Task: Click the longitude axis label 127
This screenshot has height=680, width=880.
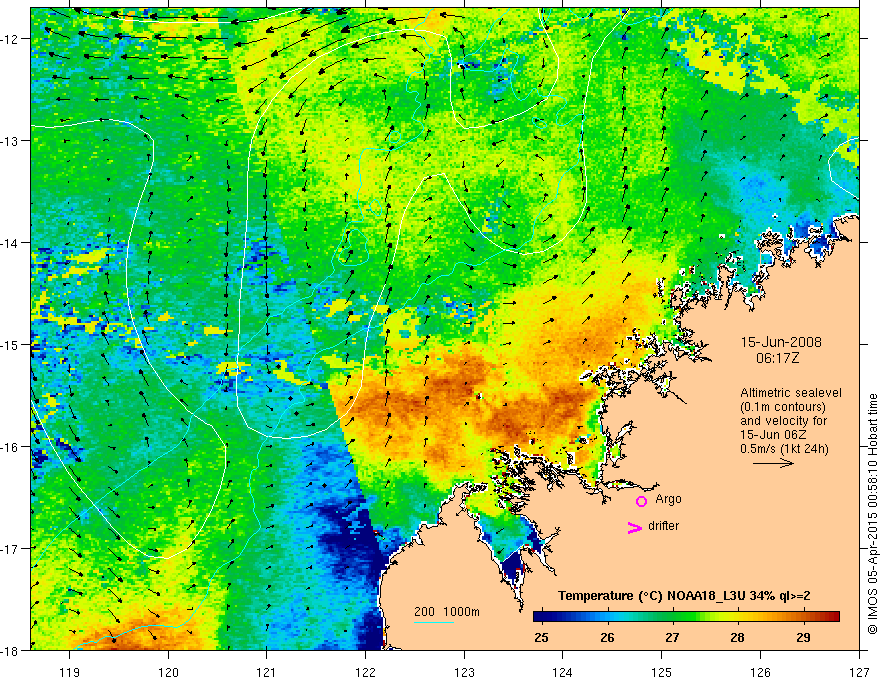Action: [859, 672]
